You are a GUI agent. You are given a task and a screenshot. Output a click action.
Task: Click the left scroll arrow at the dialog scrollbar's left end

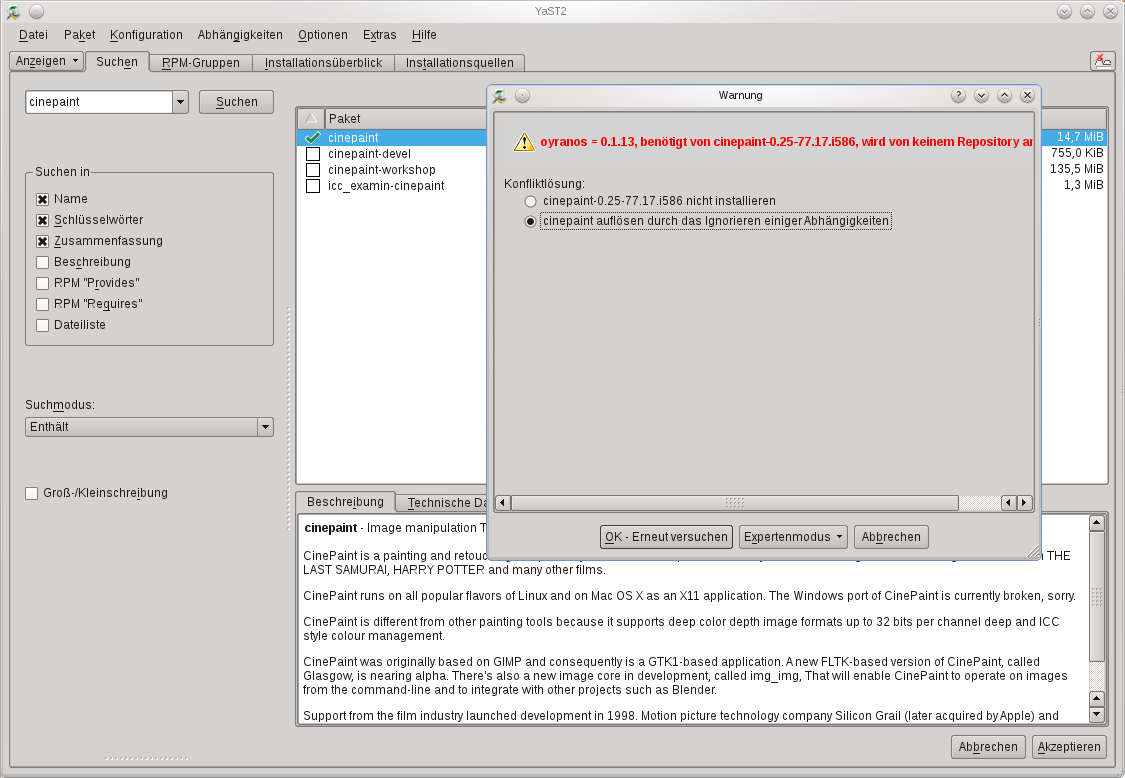pos(503,502)
